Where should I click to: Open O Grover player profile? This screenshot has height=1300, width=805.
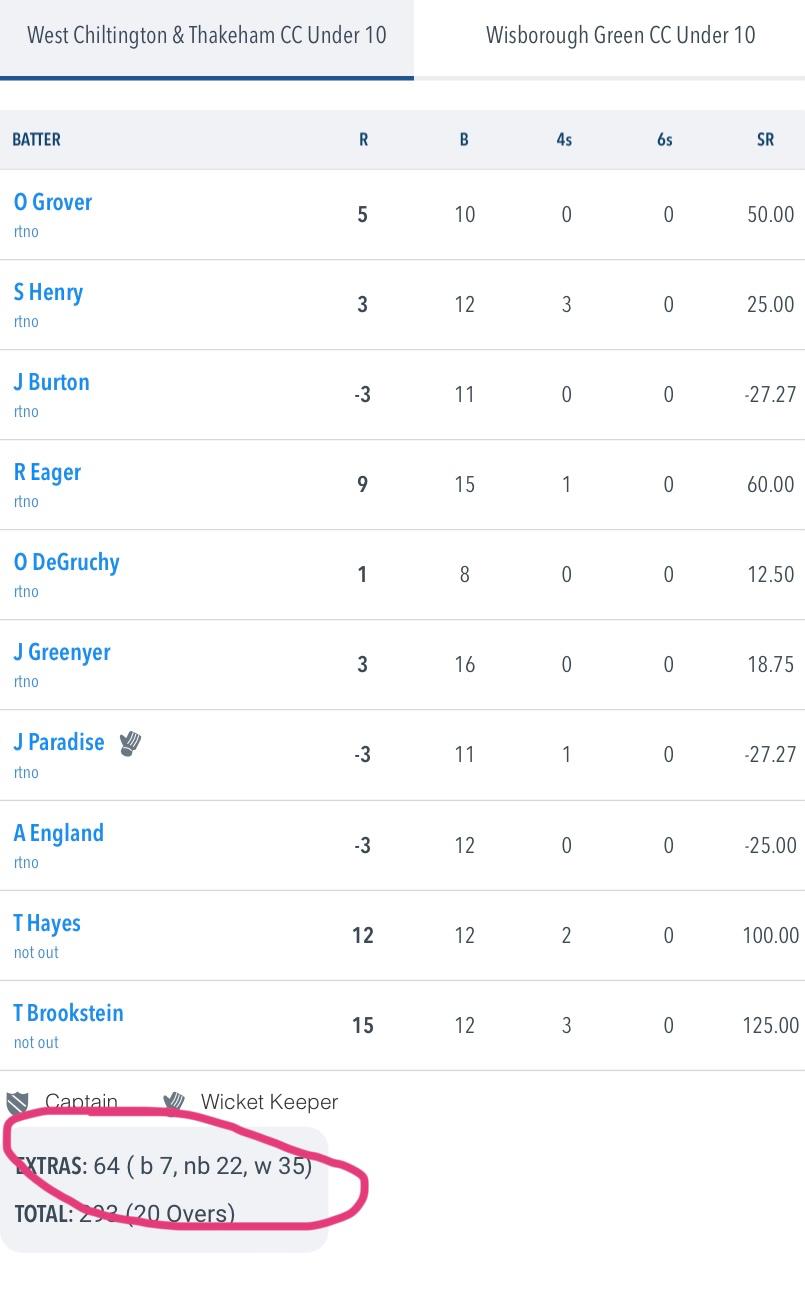click(x=53, y=202)
